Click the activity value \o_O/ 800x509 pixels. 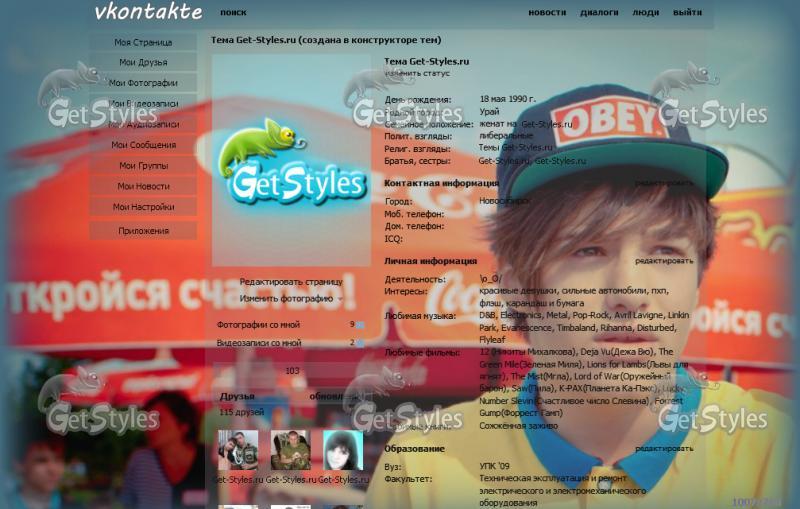pos(491,278)
